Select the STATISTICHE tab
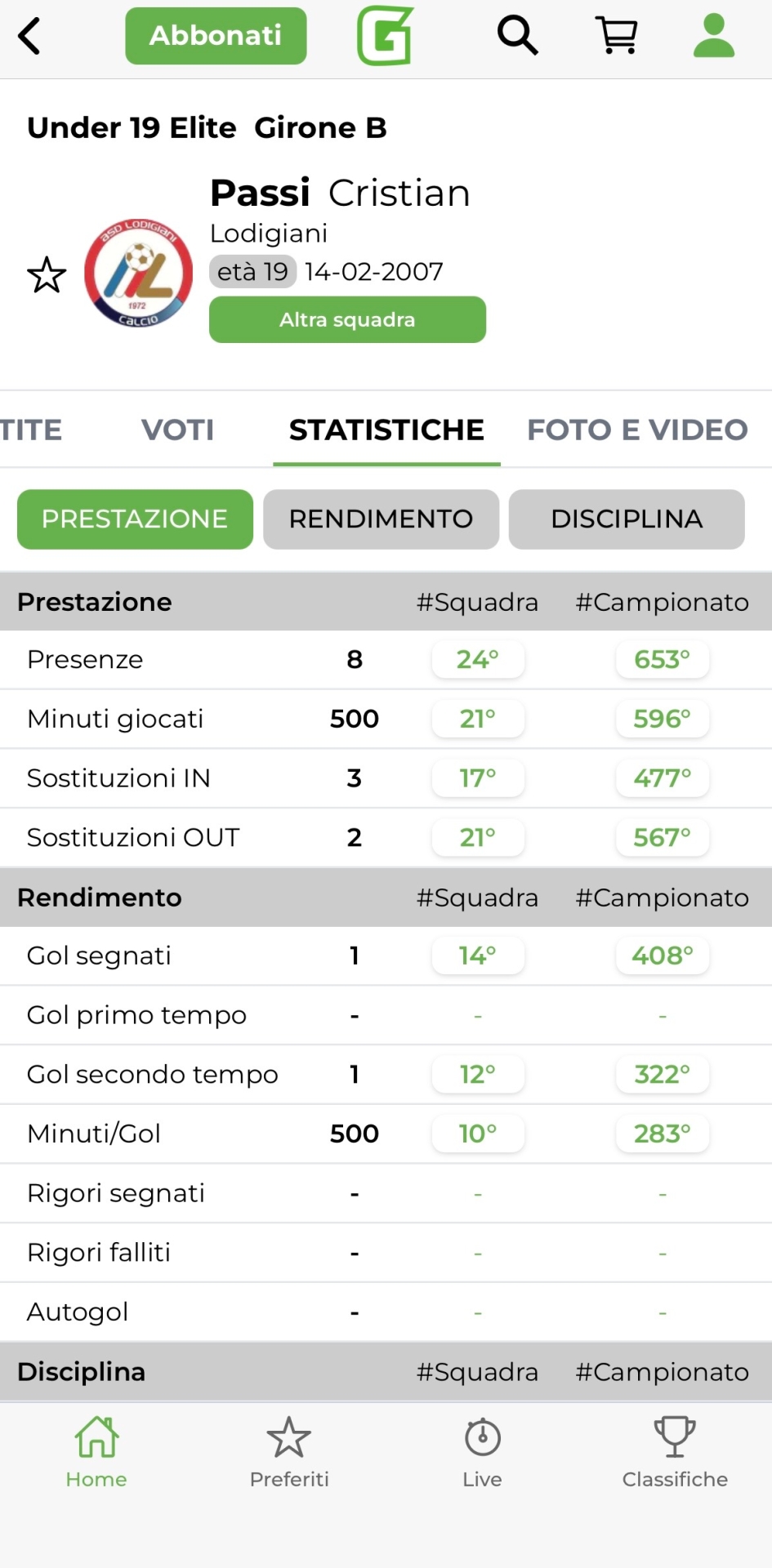Image resolution: width=772 pixels, height=1568 pixels. coord(386,430)
